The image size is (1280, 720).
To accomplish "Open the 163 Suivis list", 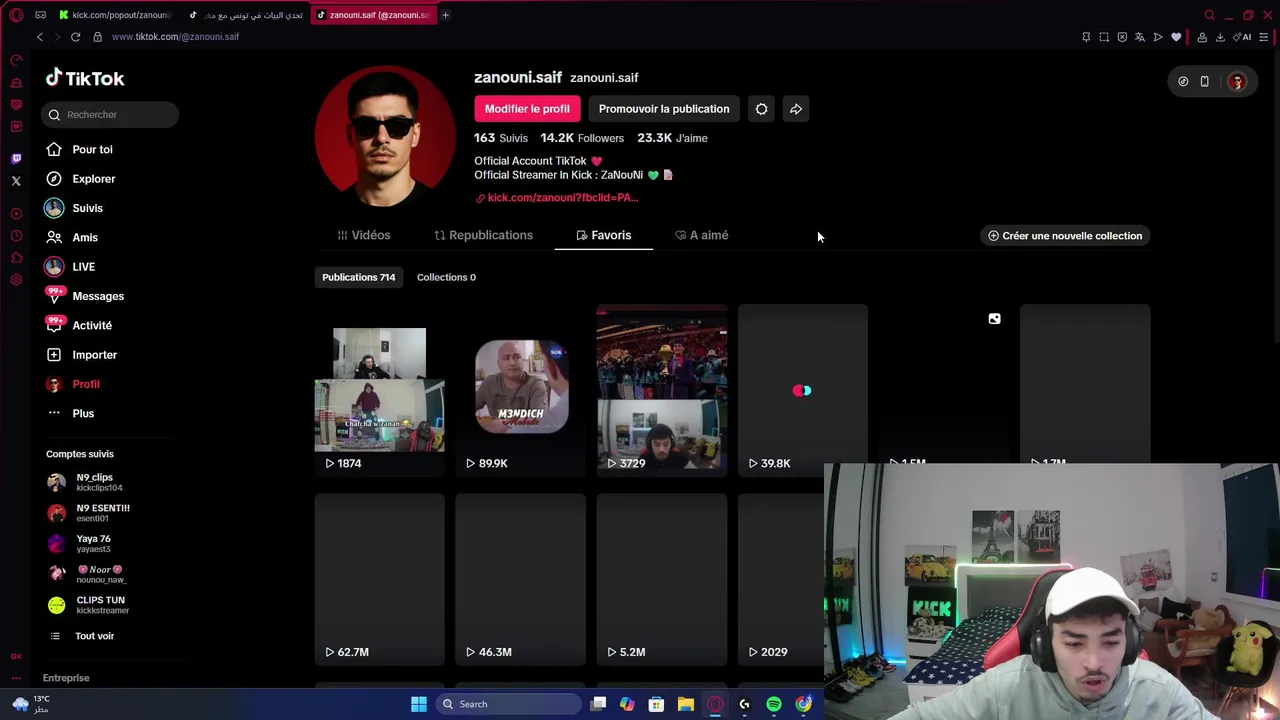I will coord(501,138).
